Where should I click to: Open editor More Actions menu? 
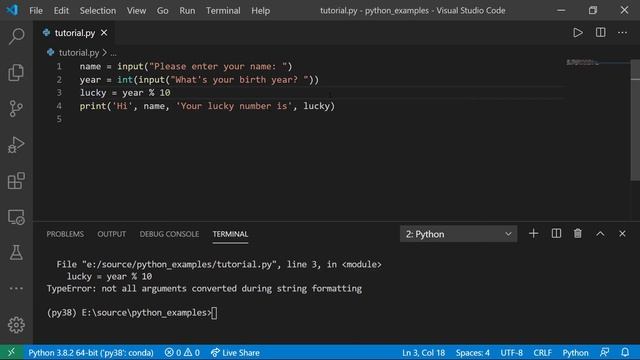click(x=622, y=33)
